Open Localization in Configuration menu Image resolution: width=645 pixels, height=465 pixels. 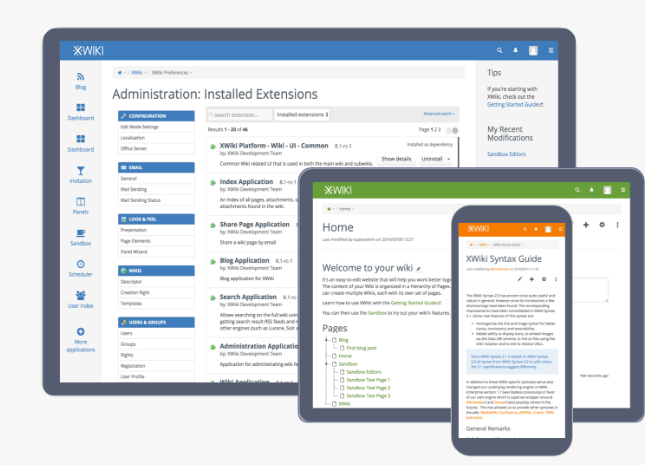click(x=156, y=138)
